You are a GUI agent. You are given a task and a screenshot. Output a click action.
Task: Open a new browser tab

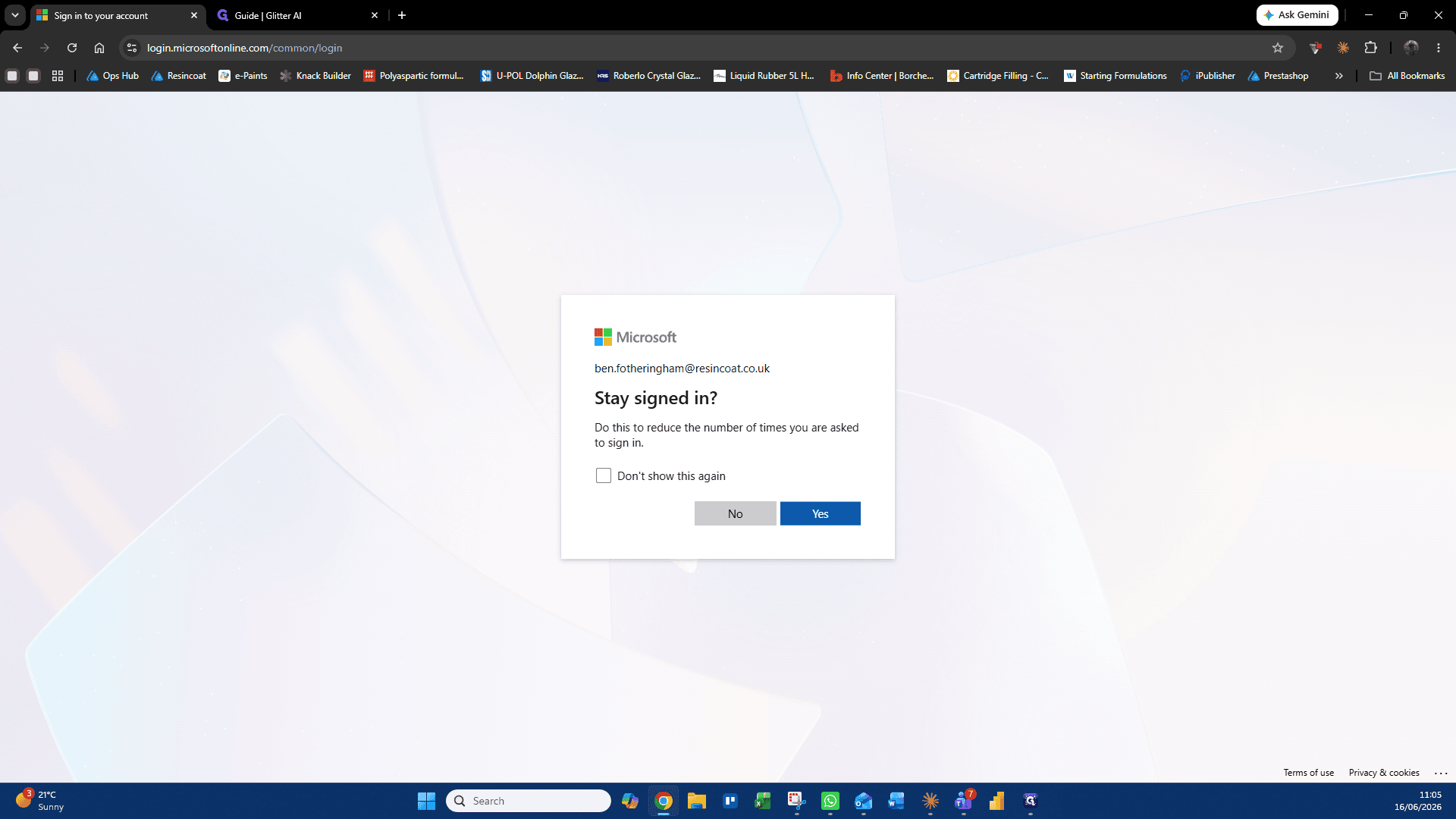point(402,15)
